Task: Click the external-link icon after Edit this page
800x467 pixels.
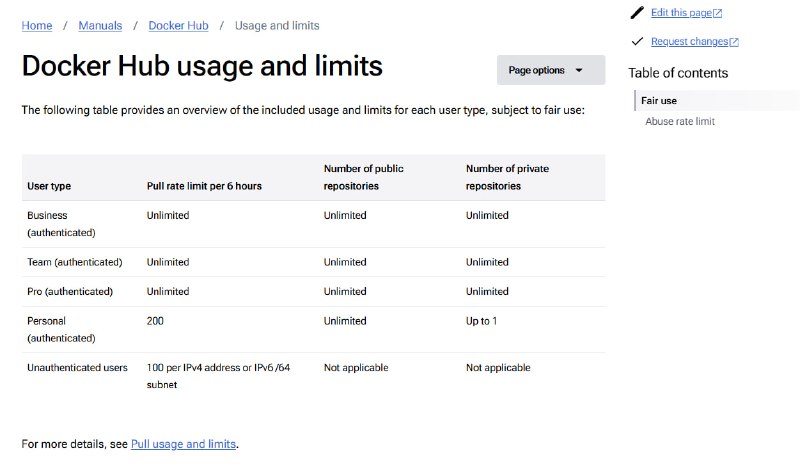Action: click(717, 13)
